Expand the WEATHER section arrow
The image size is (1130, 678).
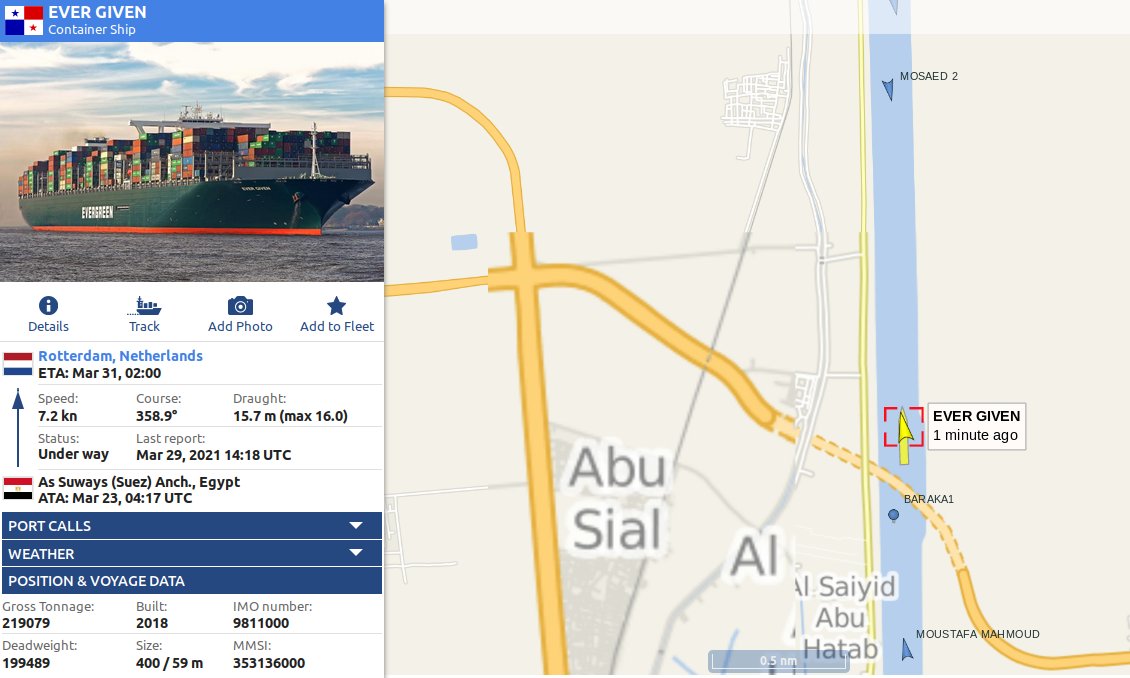pyautogui.click(x=356, y=553)
